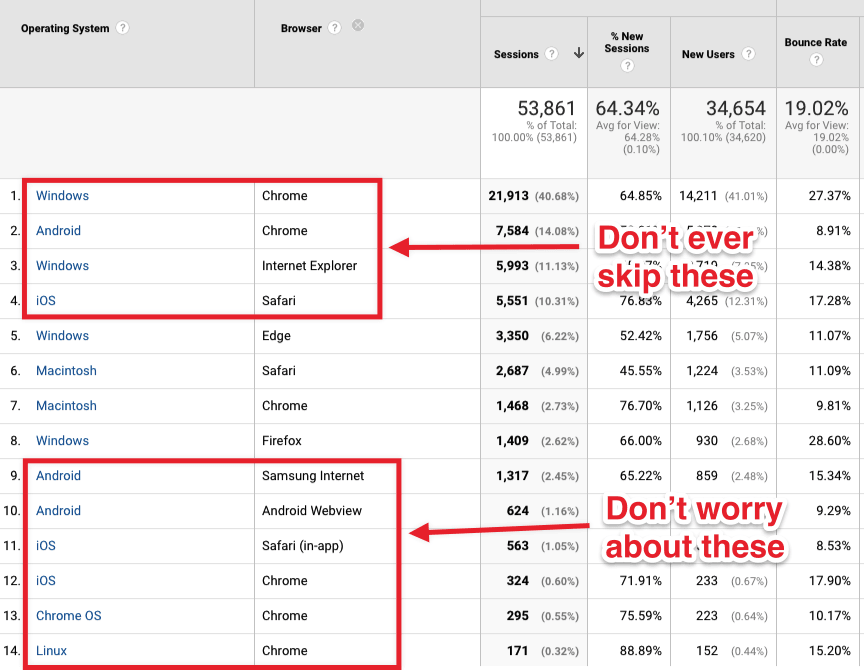Open help icon under Bounce Rate
Screen dimensions: 864x670
click(816, 59)
